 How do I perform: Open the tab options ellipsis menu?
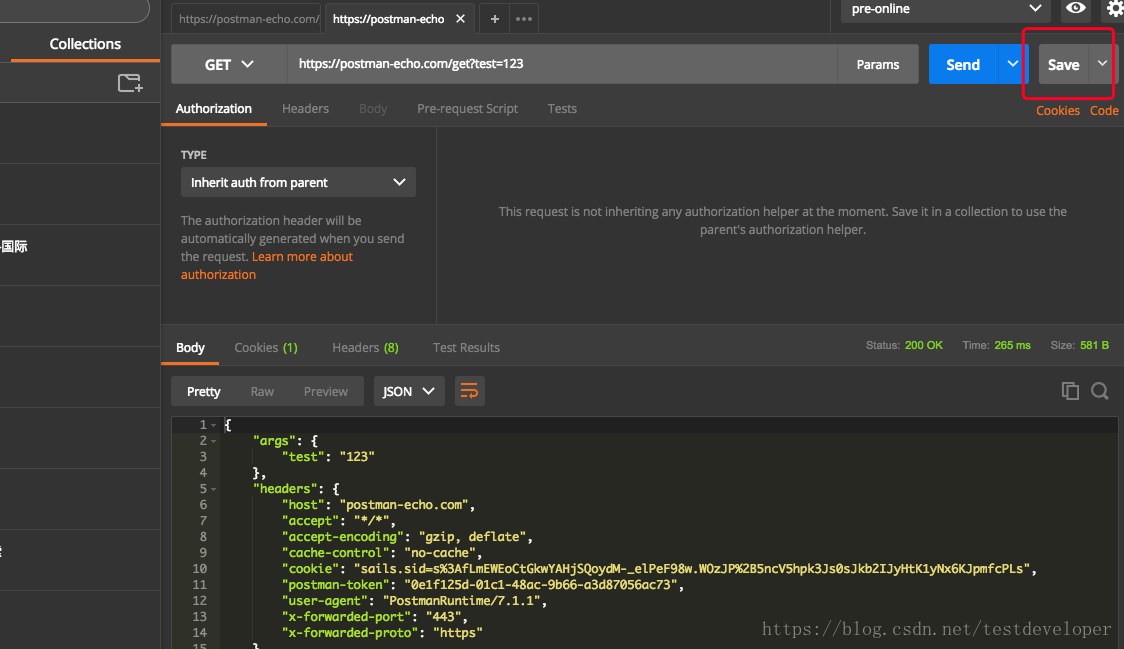tap(523, 19)
